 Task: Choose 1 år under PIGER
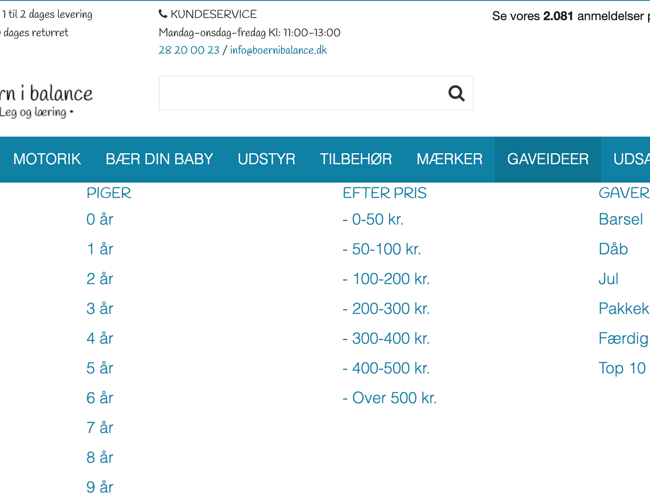tap(99, 249)
